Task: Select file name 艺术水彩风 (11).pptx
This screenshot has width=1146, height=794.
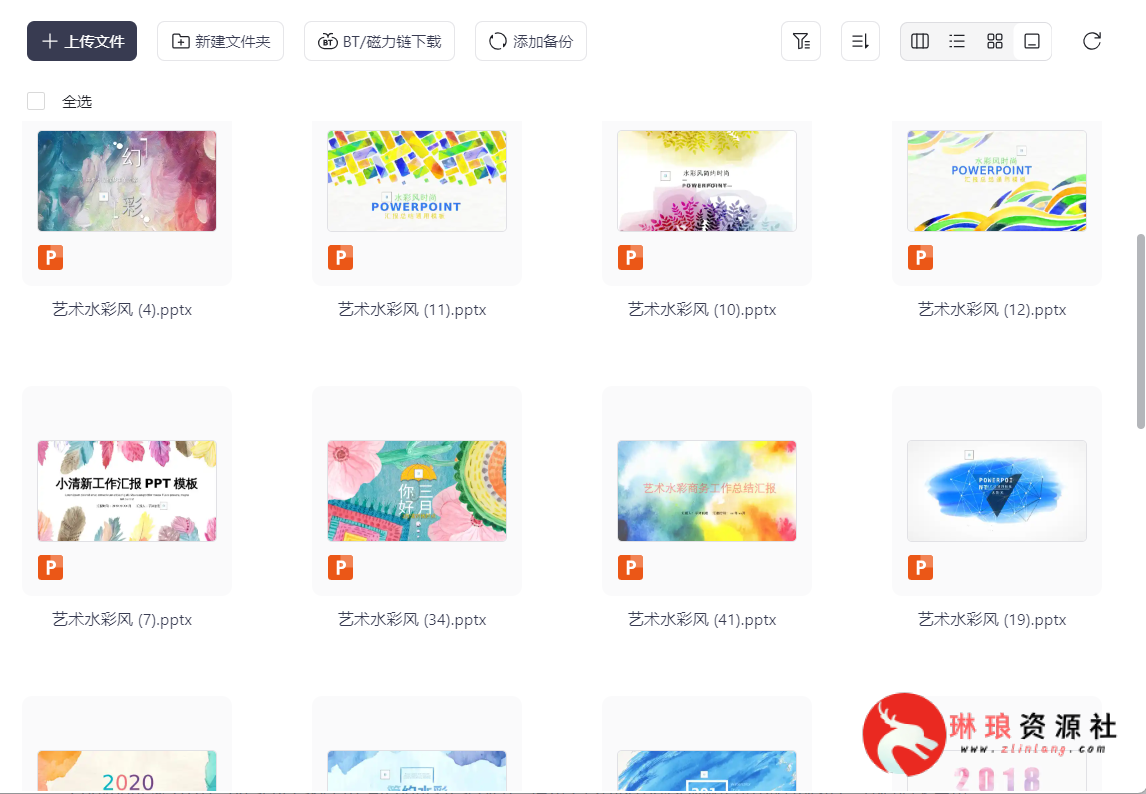Action: 412,309
